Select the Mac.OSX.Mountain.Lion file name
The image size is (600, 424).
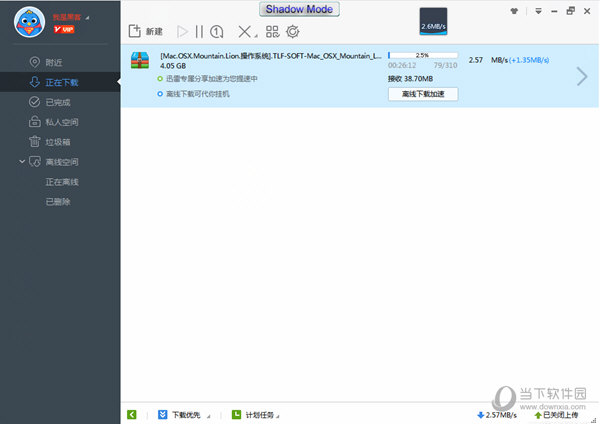[271, 56]
